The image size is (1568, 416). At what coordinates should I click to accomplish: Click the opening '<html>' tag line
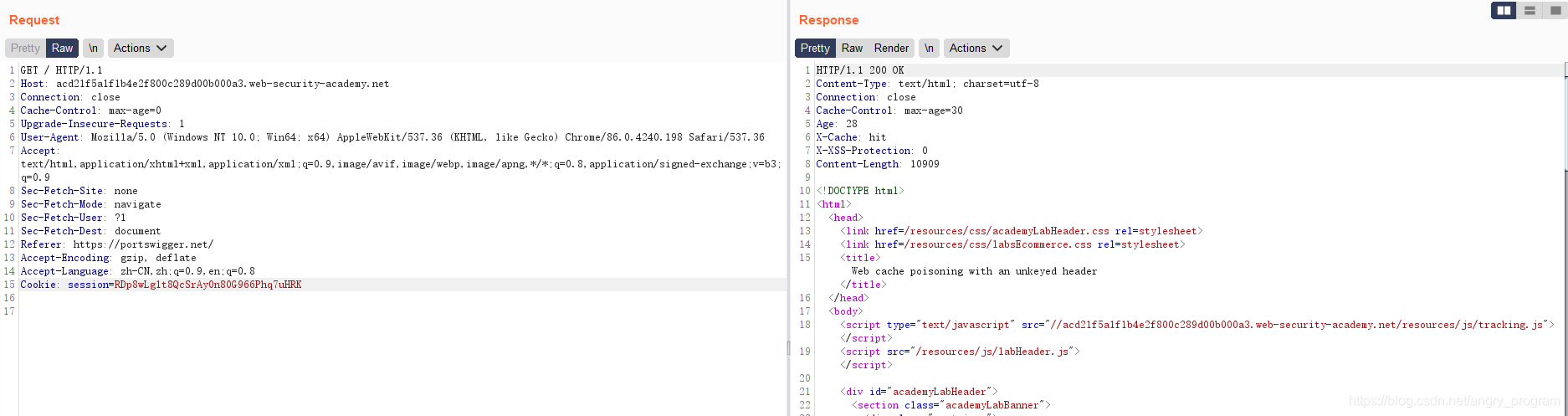pos(834,204)
